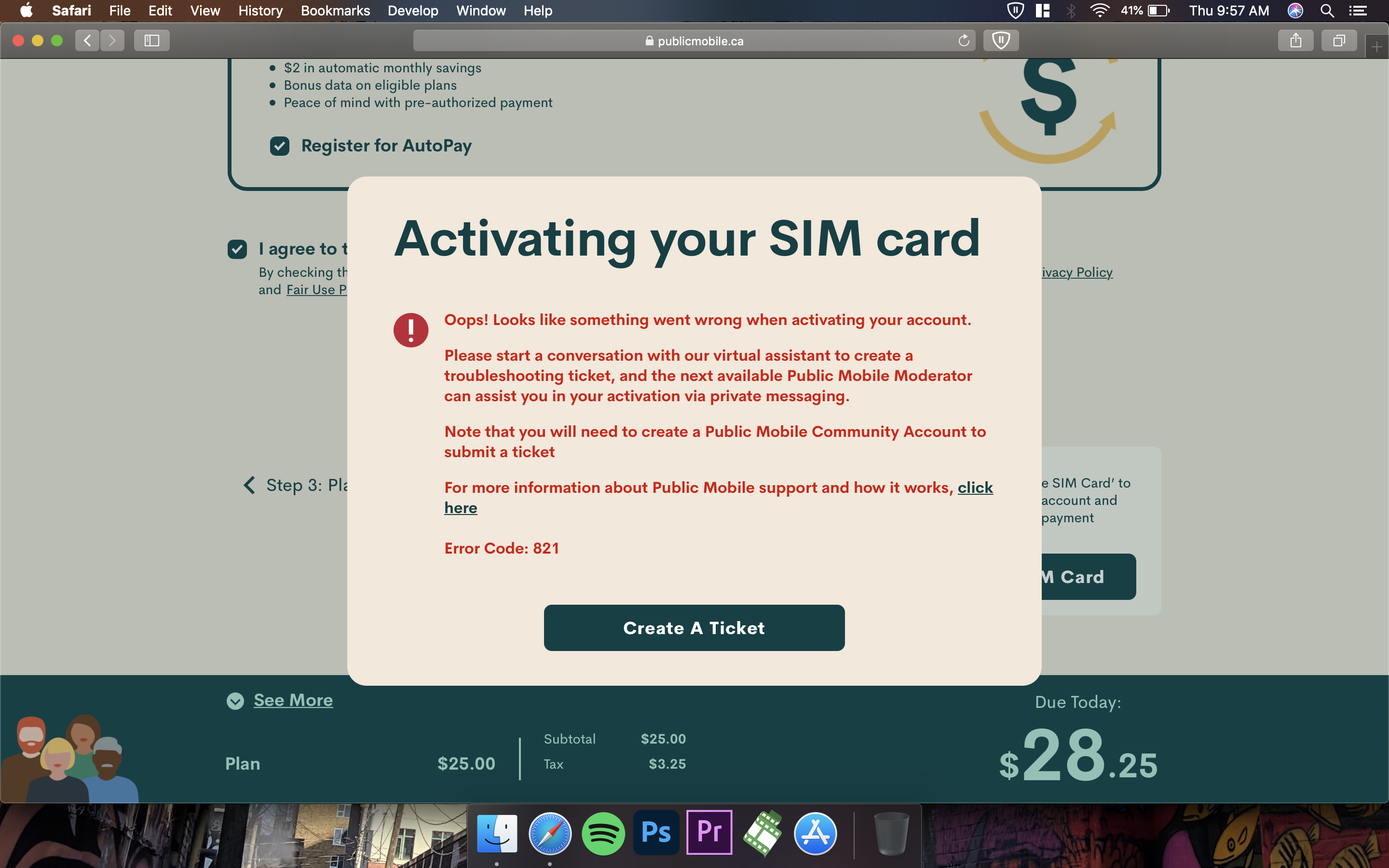
Task: Toggle the terms agreement checkbox
Action: pos(237,248)
